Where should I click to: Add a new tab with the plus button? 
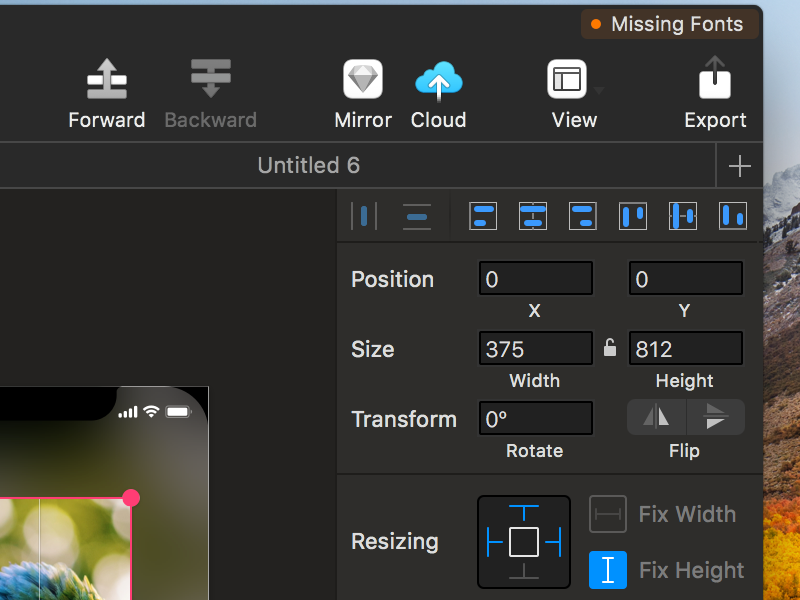[x=739, y=166]
